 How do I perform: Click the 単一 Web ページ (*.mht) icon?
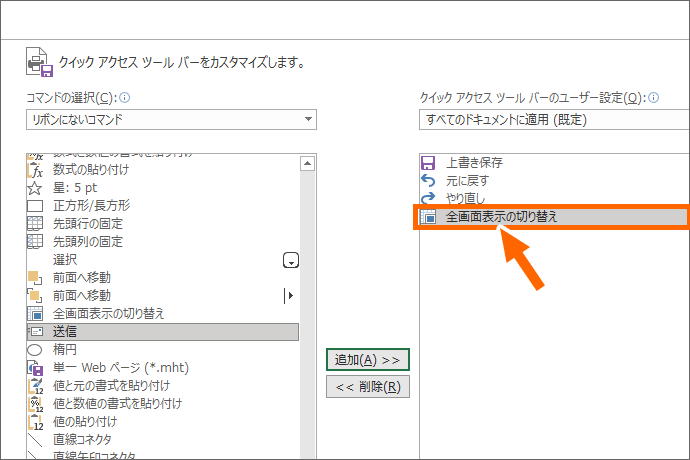coord(35,368)
